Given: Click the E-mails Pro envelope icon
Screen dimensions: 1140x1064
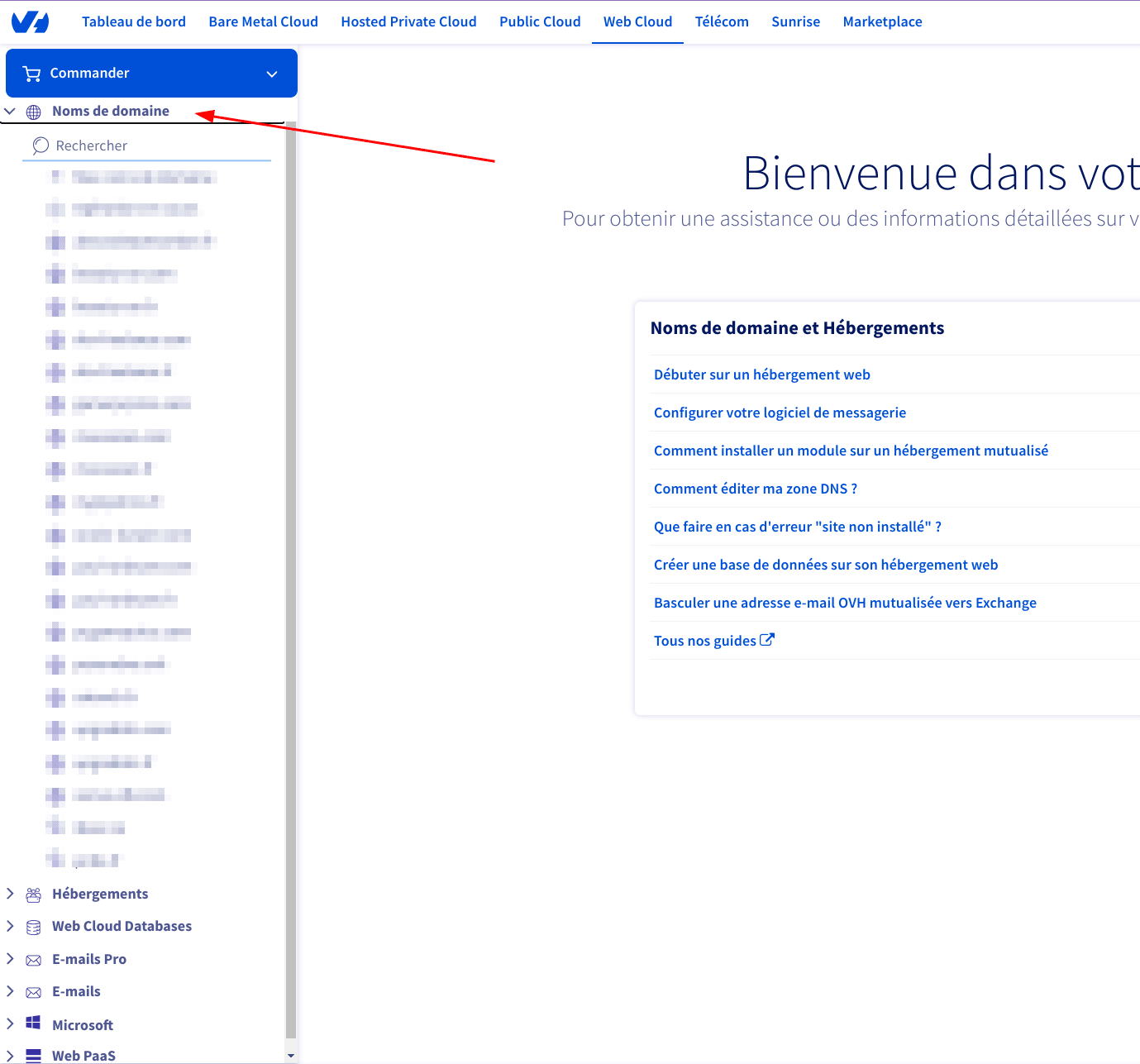Looking at the screenshot, I should pyautogui.click(x=34, y=960).
